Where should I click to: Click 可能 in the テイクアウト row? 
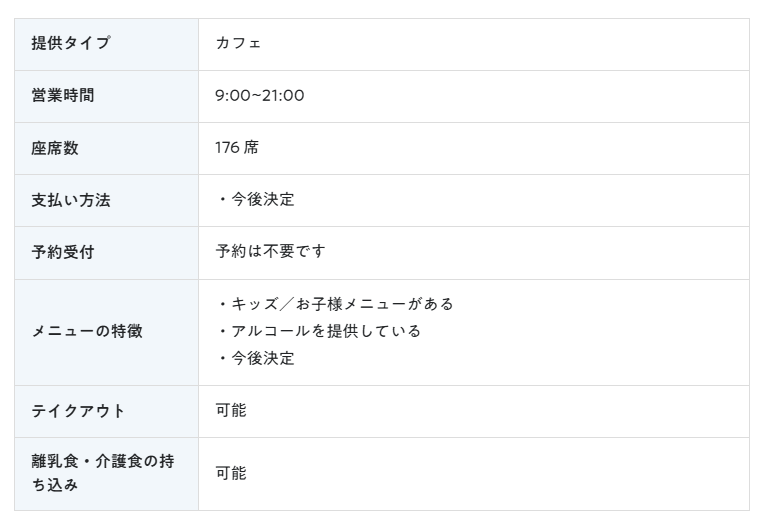point(231,410)
